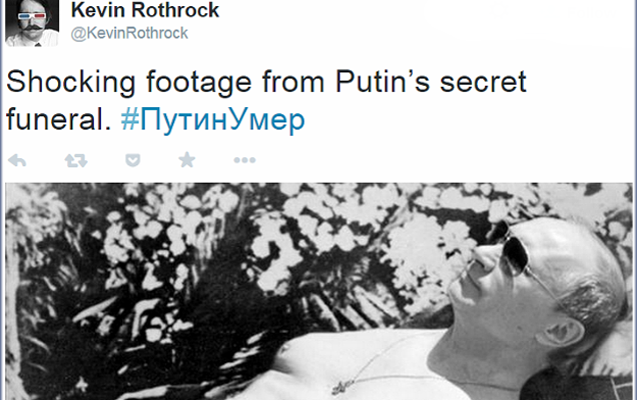The height and width of the screenshot is (400, 637).
Task: Click the 3D glasses in the profile picture
Action: 32,17
